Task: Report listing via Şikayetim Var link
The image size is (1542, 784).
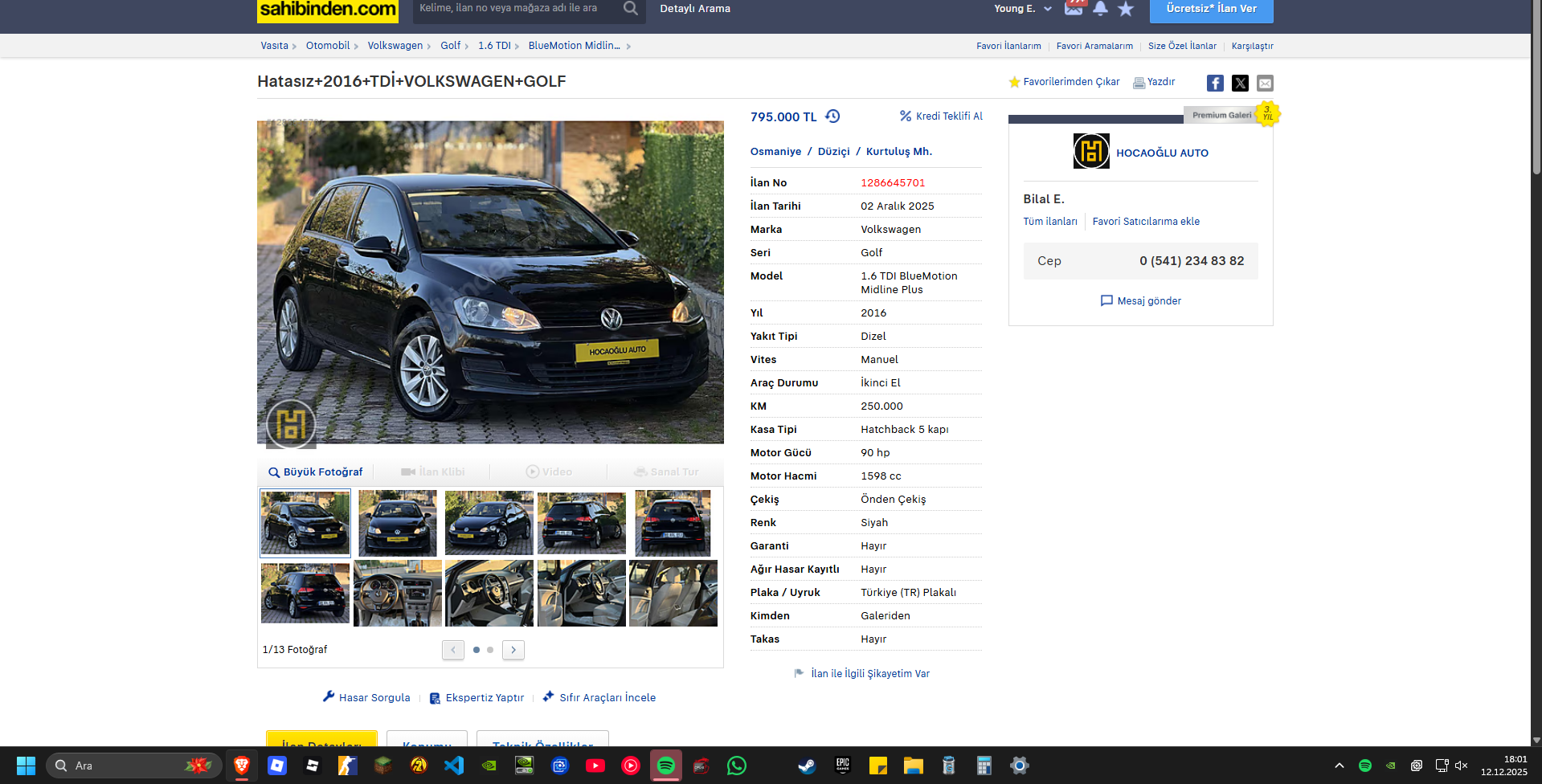Action: point(861,674)
